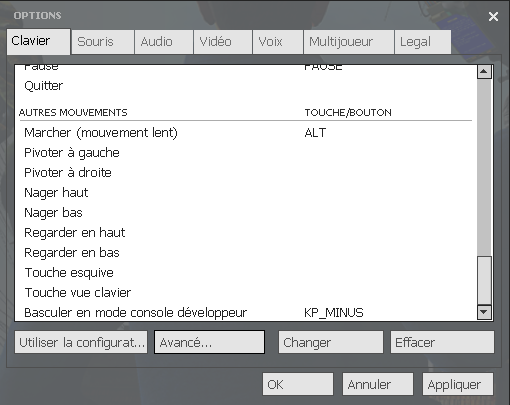Click the Effacer button
The height and width of the screenshot is (405, 510).
[442, 342]
